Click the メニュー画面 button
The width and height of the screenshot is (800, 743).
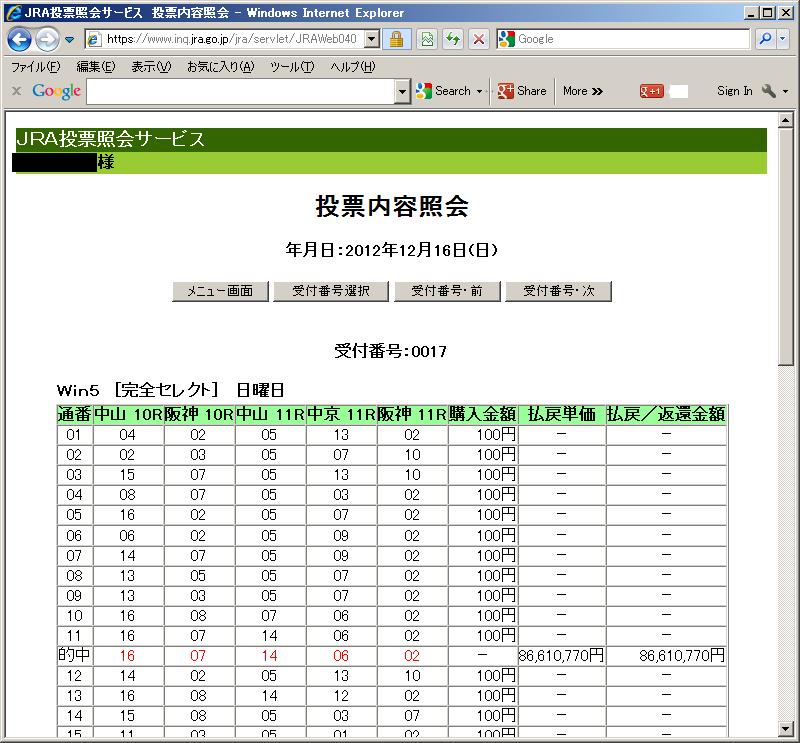[220, 291]
